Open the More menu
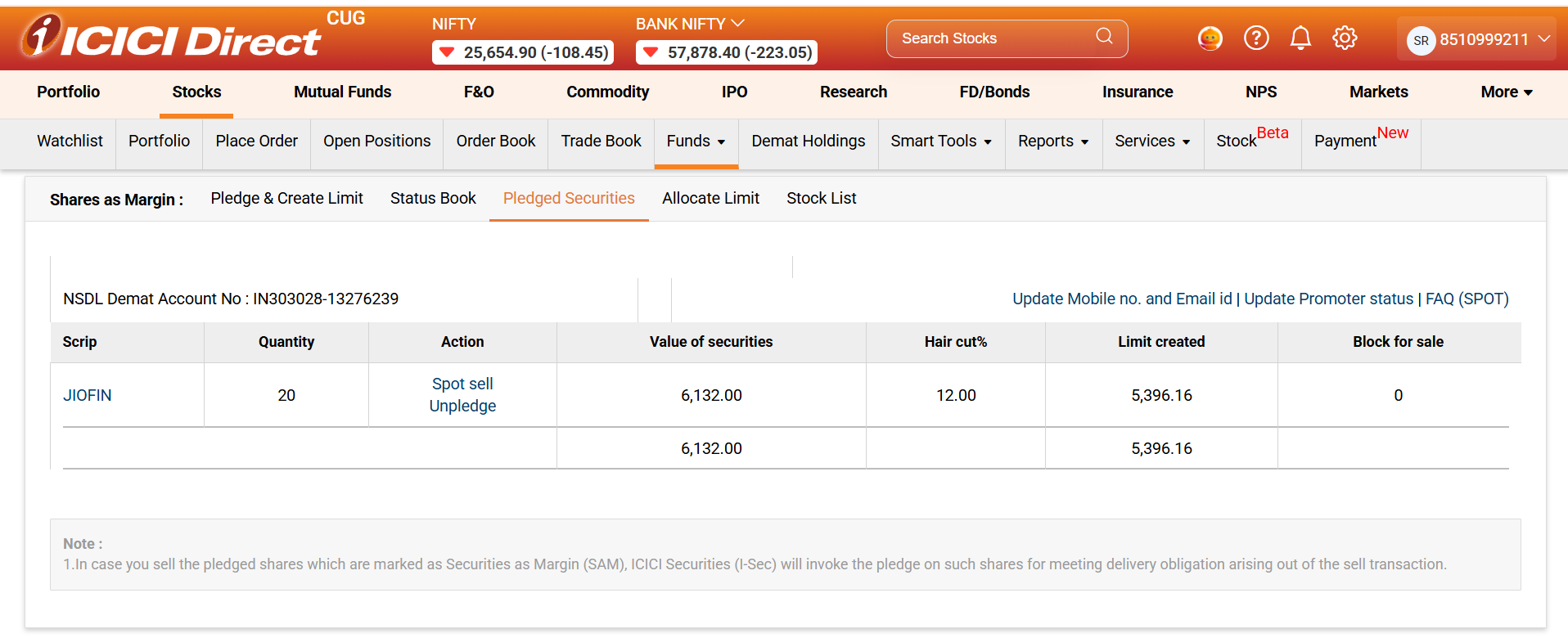Image resolution: width=1568 pixels, height=638 pixels. [1506, 92]
